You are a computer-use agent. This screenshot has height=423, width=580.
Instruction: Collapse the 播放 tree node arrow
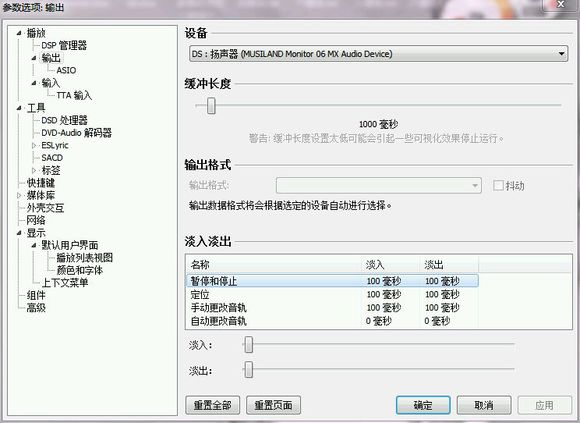tap(19, 33)
